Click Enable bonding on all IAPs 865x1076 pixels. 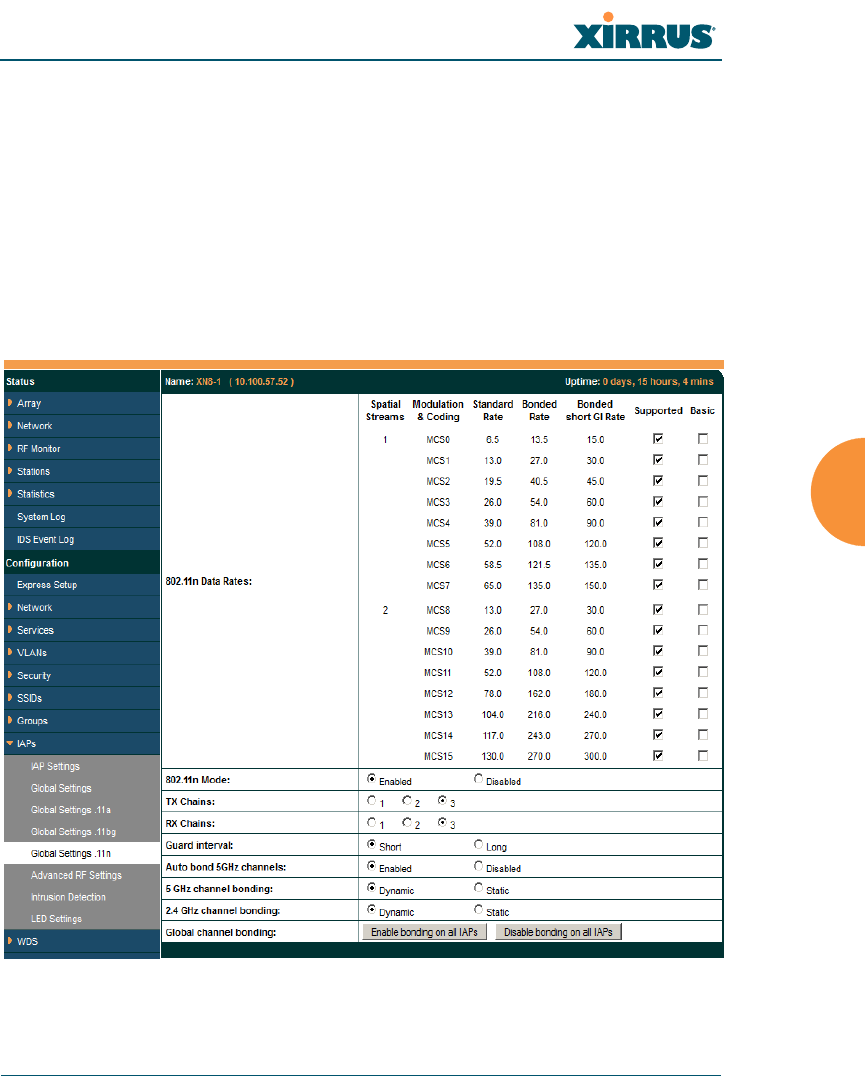(425, 932)
